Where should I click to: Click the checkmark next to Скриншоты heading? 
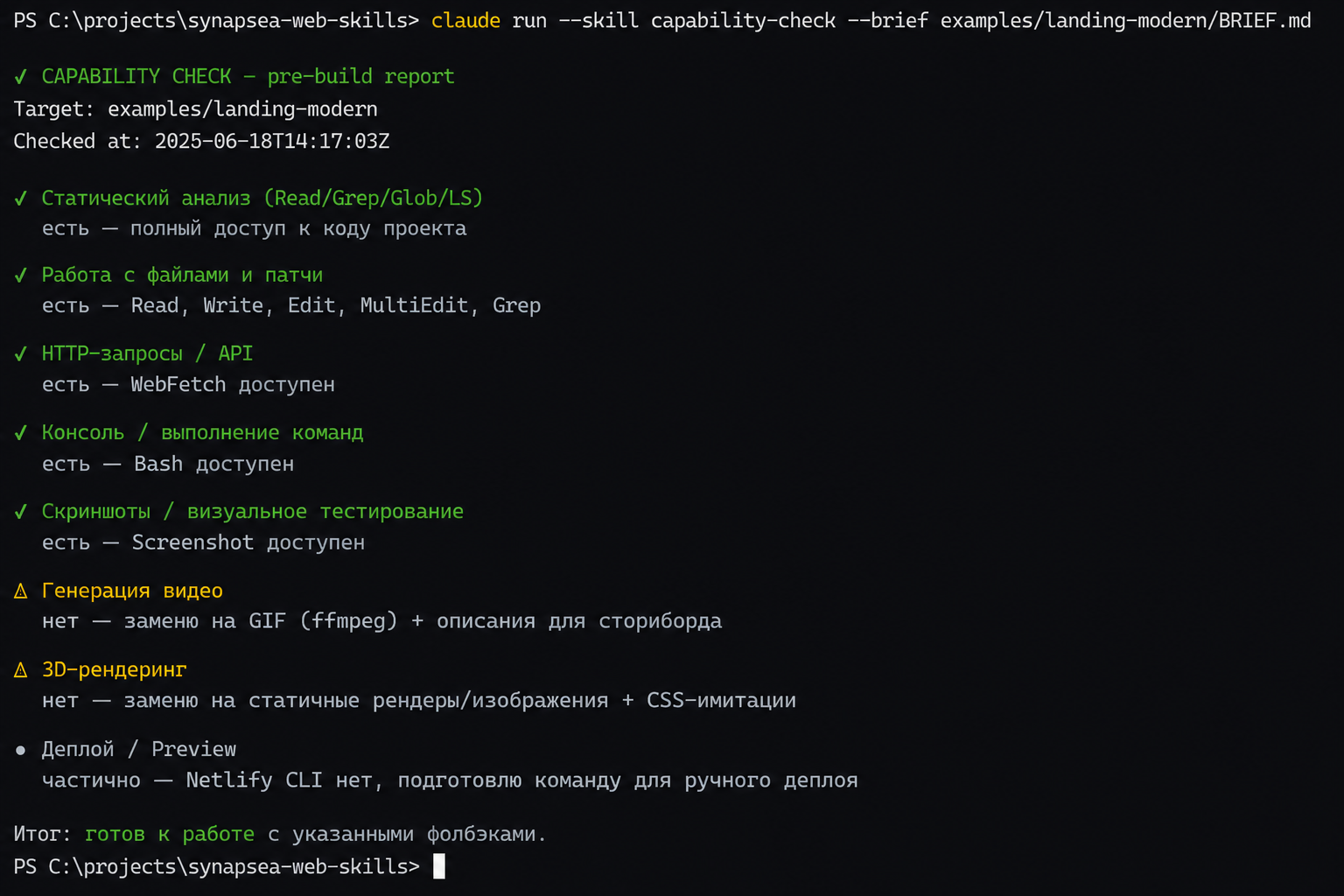(21, 512)
